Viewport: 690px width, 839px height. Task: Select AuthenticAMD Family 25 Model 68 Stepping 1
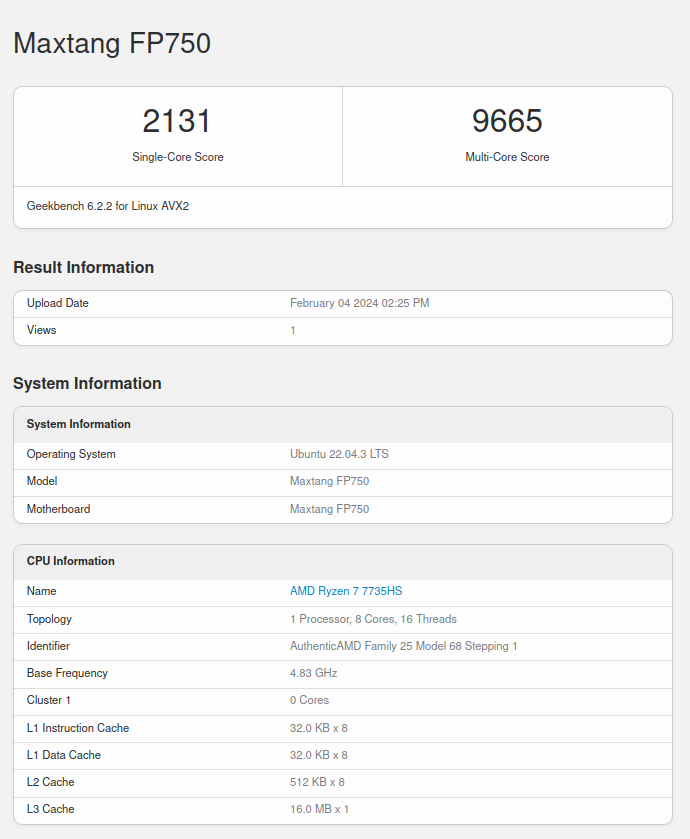404,646
